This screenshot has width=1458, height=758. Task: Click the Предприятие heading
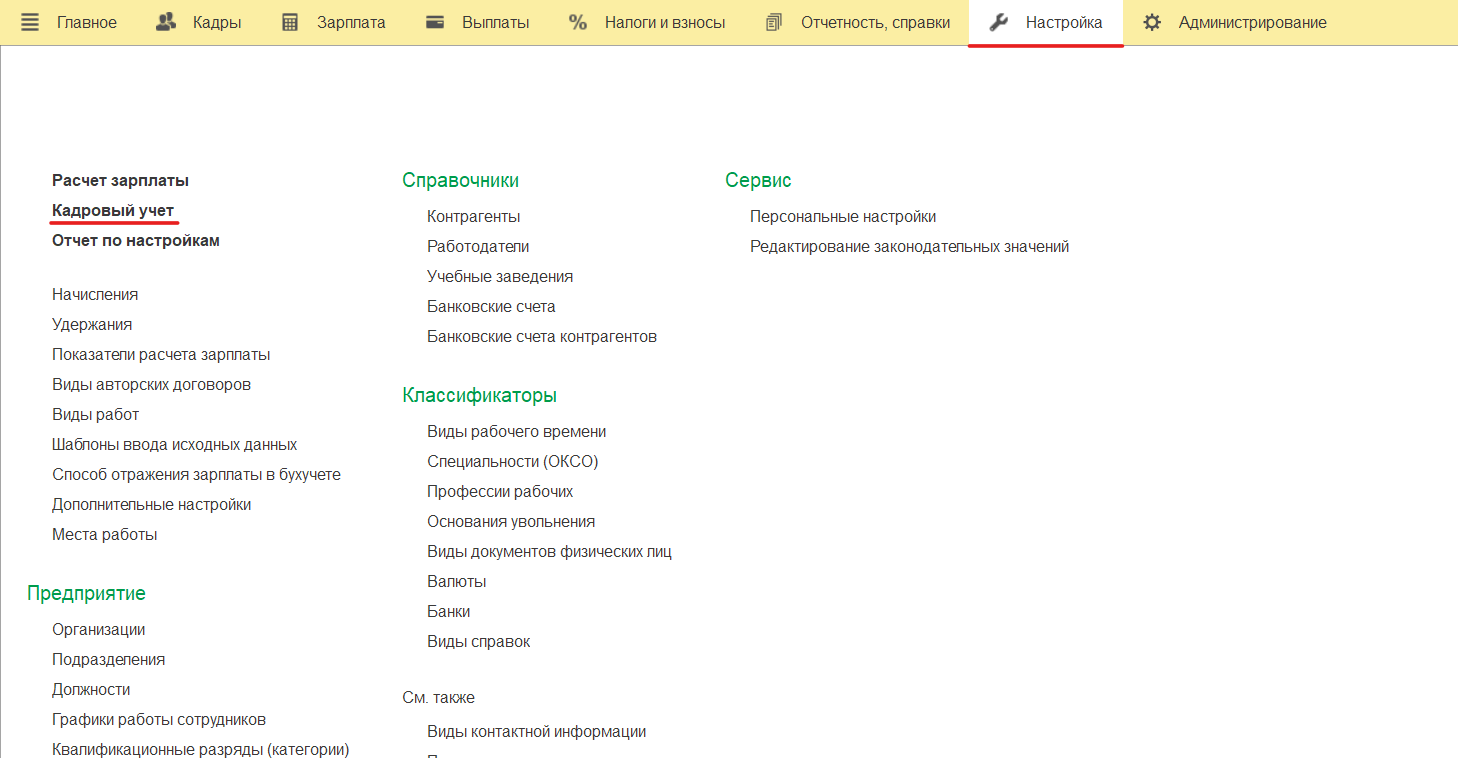tap(87, 594)
